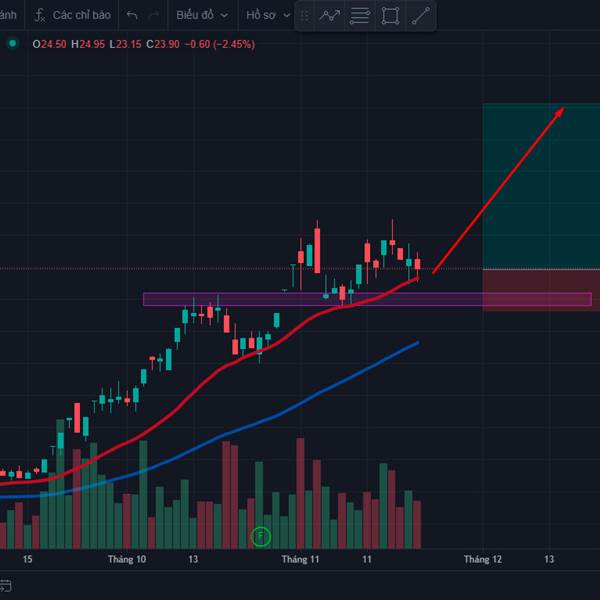This screenshot has width=600, height=600.
Task: Click the open price O24.50
Action: tap(49, 44)
